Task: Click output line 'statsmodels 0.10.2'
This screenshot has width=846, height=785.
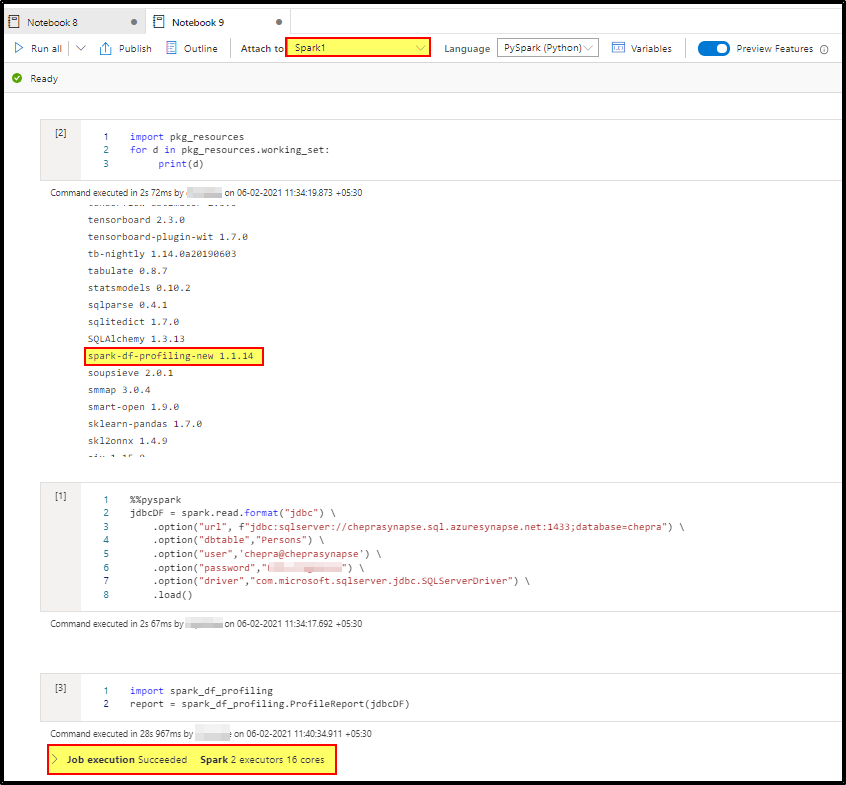Action: (139, 288)
